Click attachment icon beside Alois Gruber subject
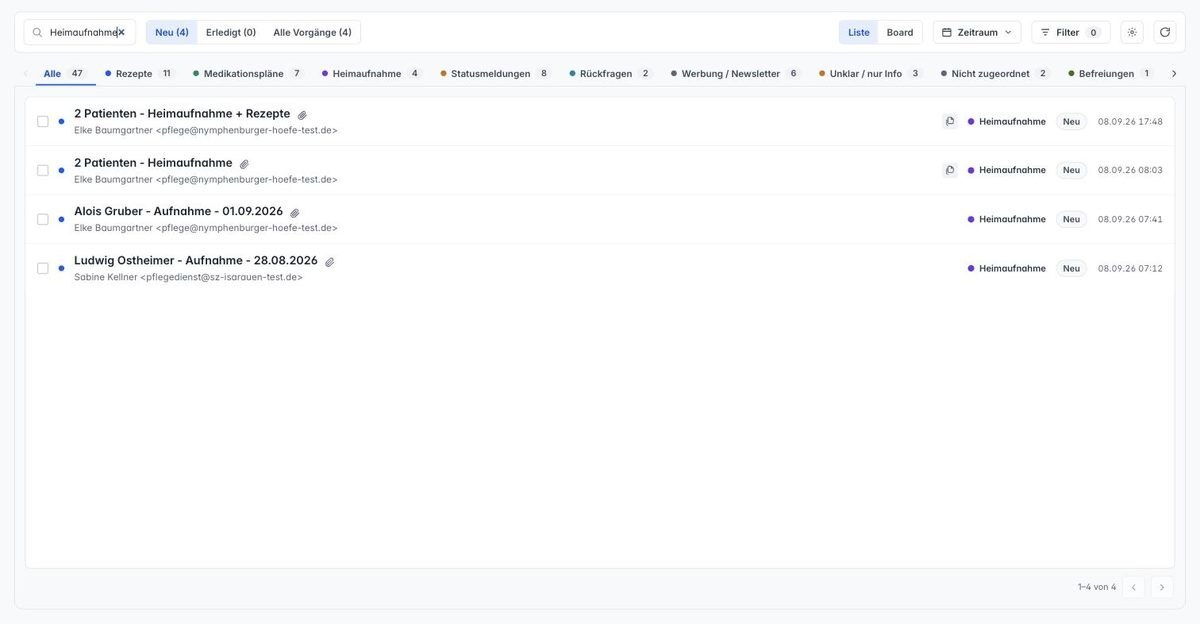The height and width of the screenshot is (624, 1200). [x=295, y=213]
